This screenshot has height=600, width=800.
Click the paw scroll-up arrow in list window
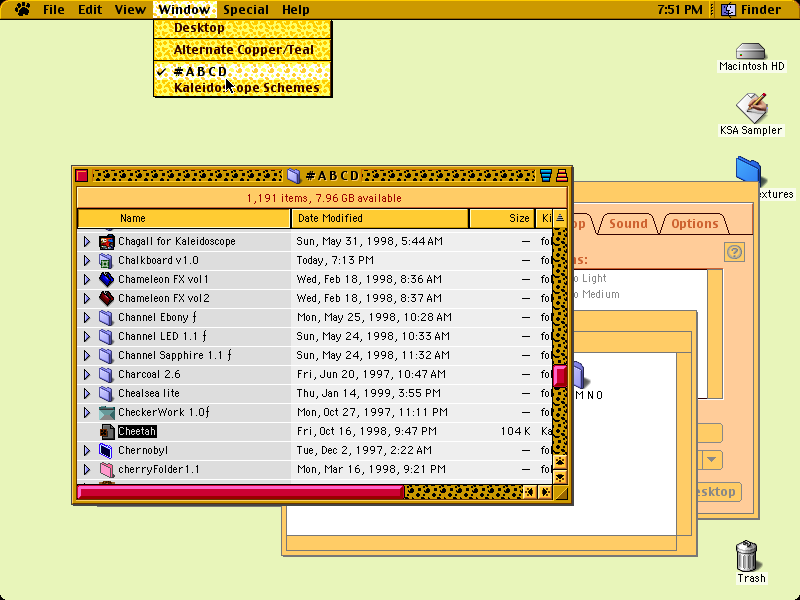click(560, 462)
